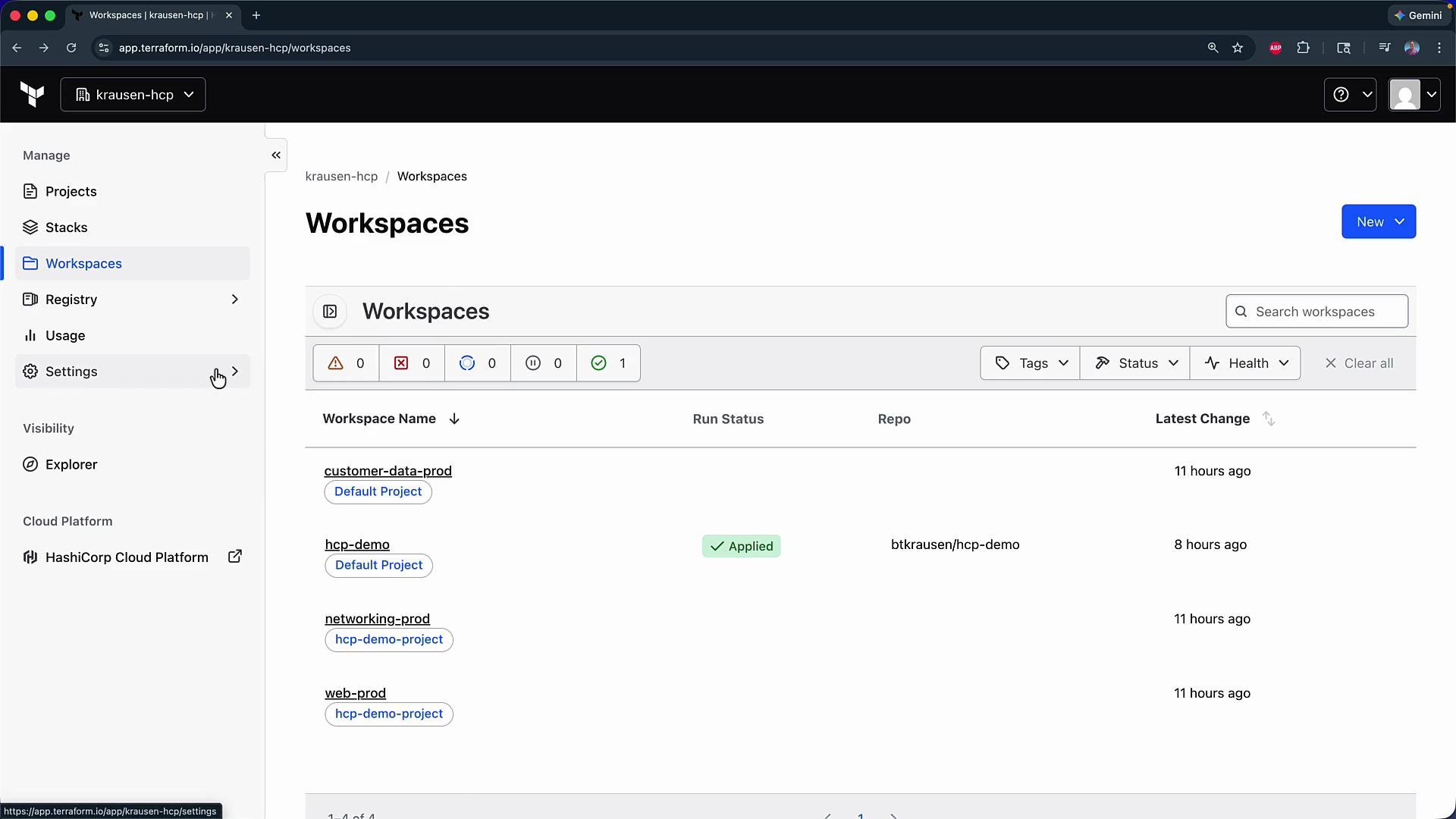Click Default Project tag under hcp-demo
This screenshot has width=1456, height=819.
(378, 565)
